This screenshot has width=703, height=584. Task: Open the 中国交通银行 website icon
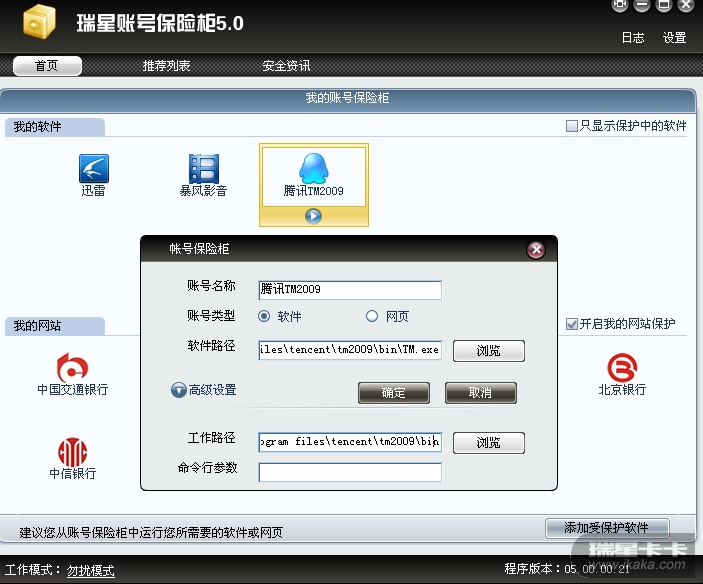(x=72, y=373)
